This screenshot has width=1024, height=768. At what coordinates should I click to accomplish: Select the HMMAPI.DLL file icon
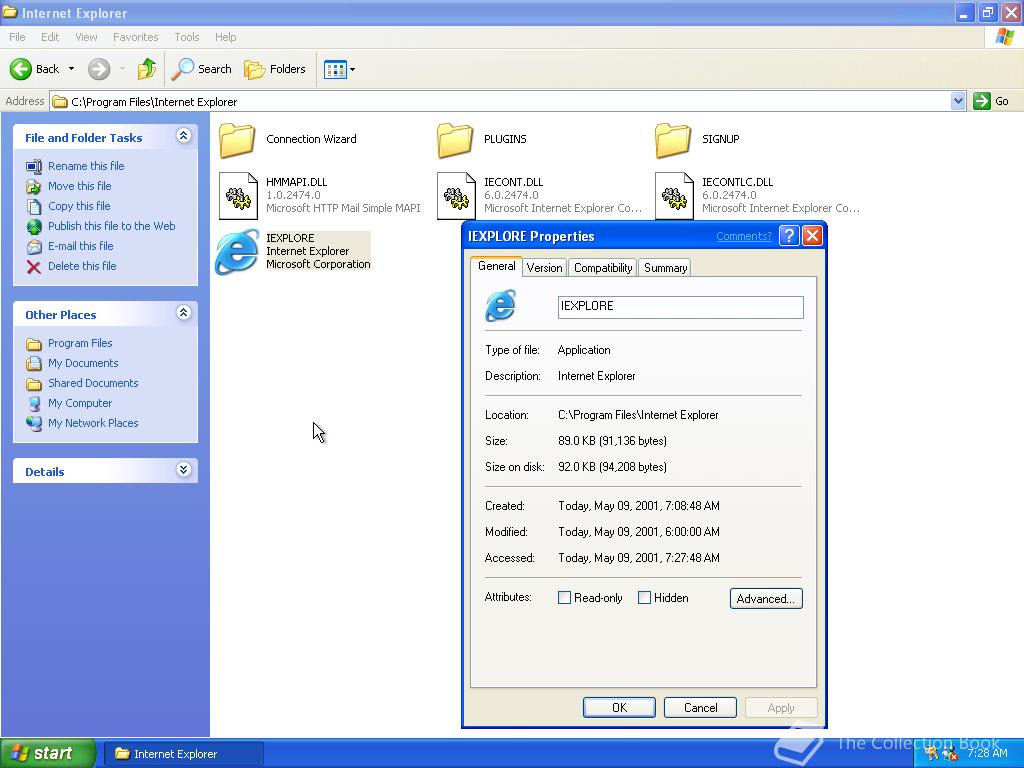click(x=238, y=196)
